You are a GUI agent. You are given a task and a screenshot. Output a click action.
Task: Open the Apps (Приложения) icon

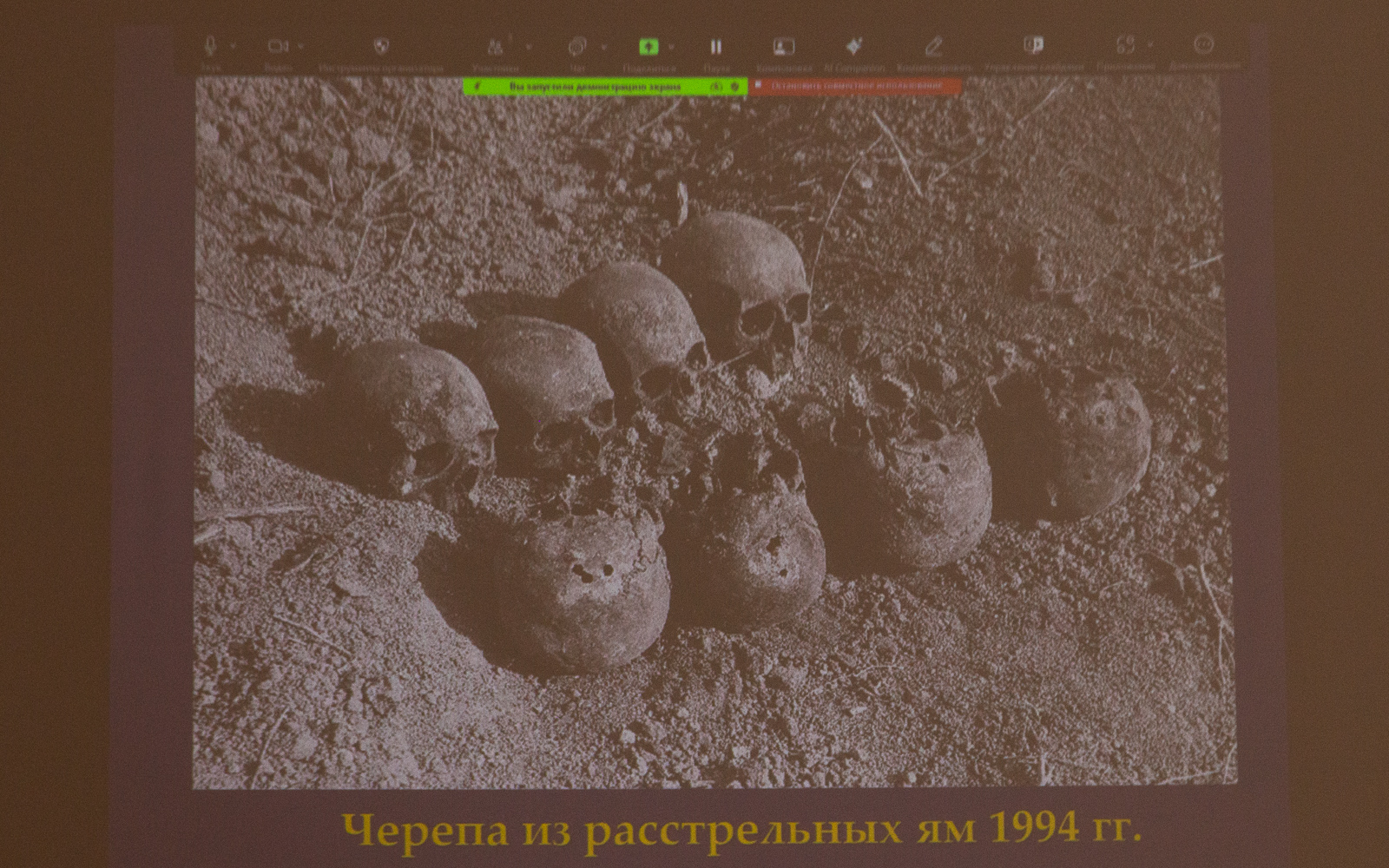coord(1126,46)
